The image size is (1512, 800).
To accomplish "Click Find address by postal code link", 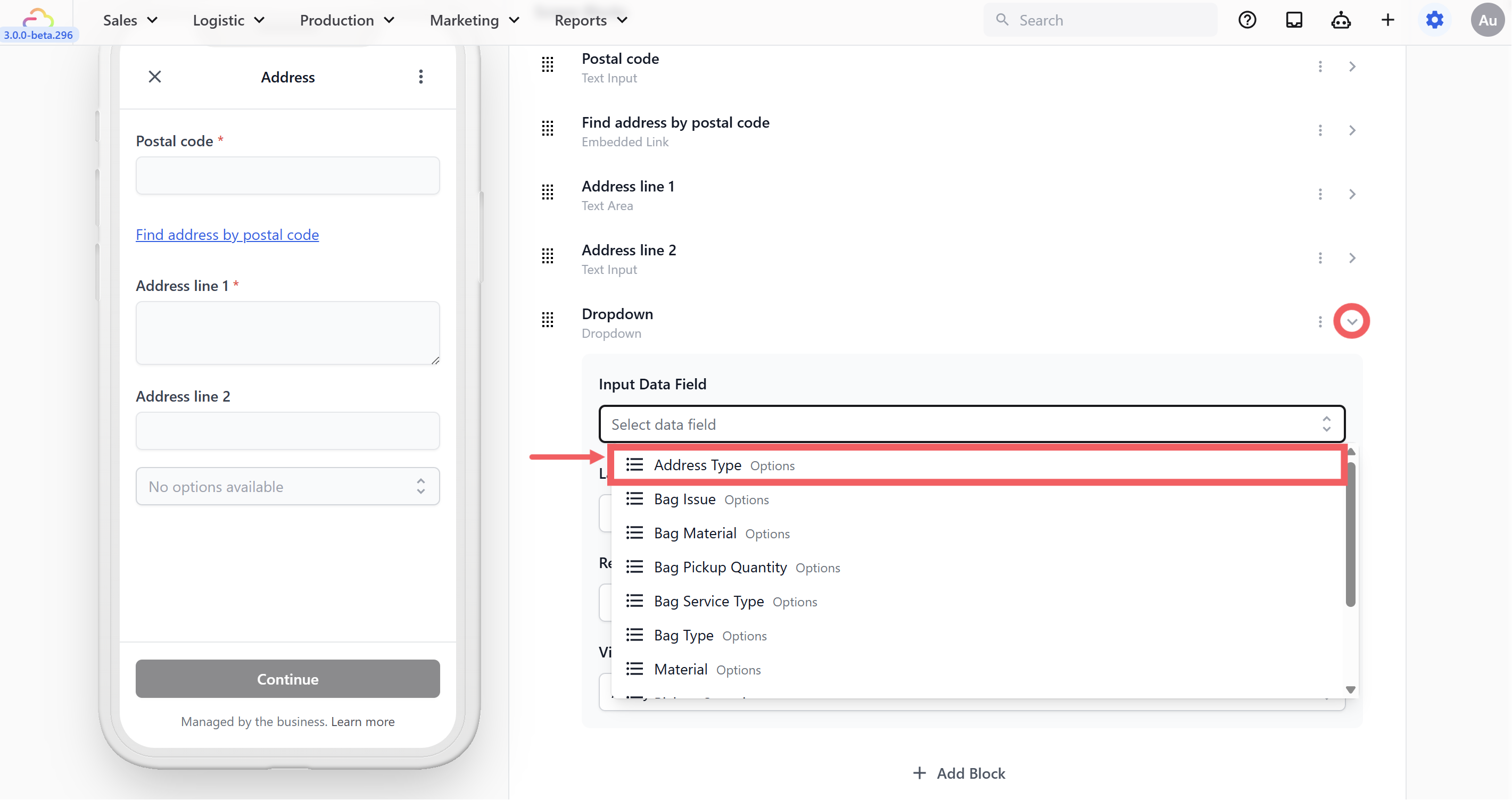I will (x=227, y=235).
